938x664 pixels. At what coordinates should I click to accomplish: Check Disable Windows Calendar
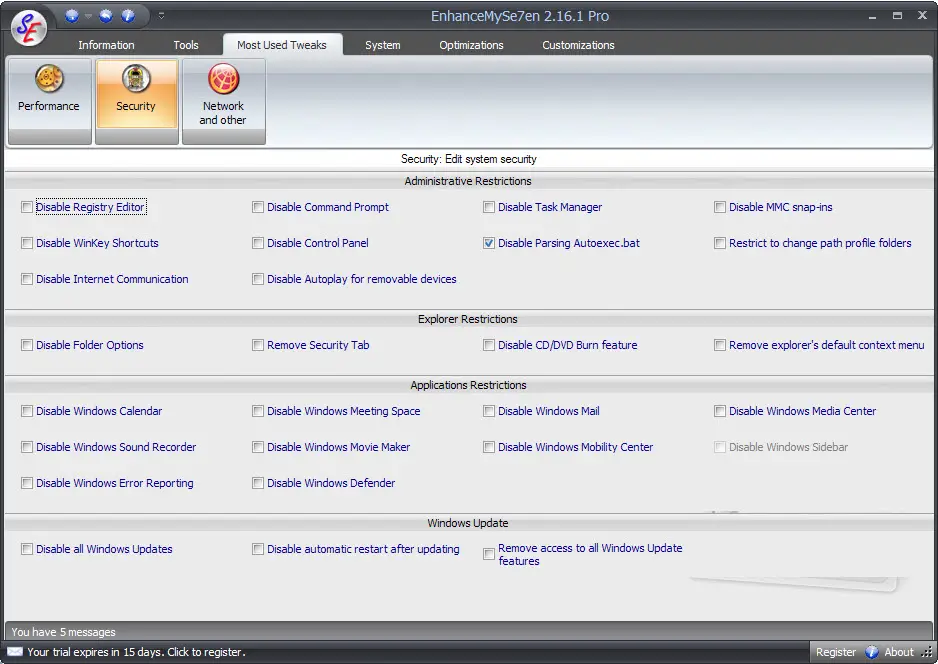[26, 411]
